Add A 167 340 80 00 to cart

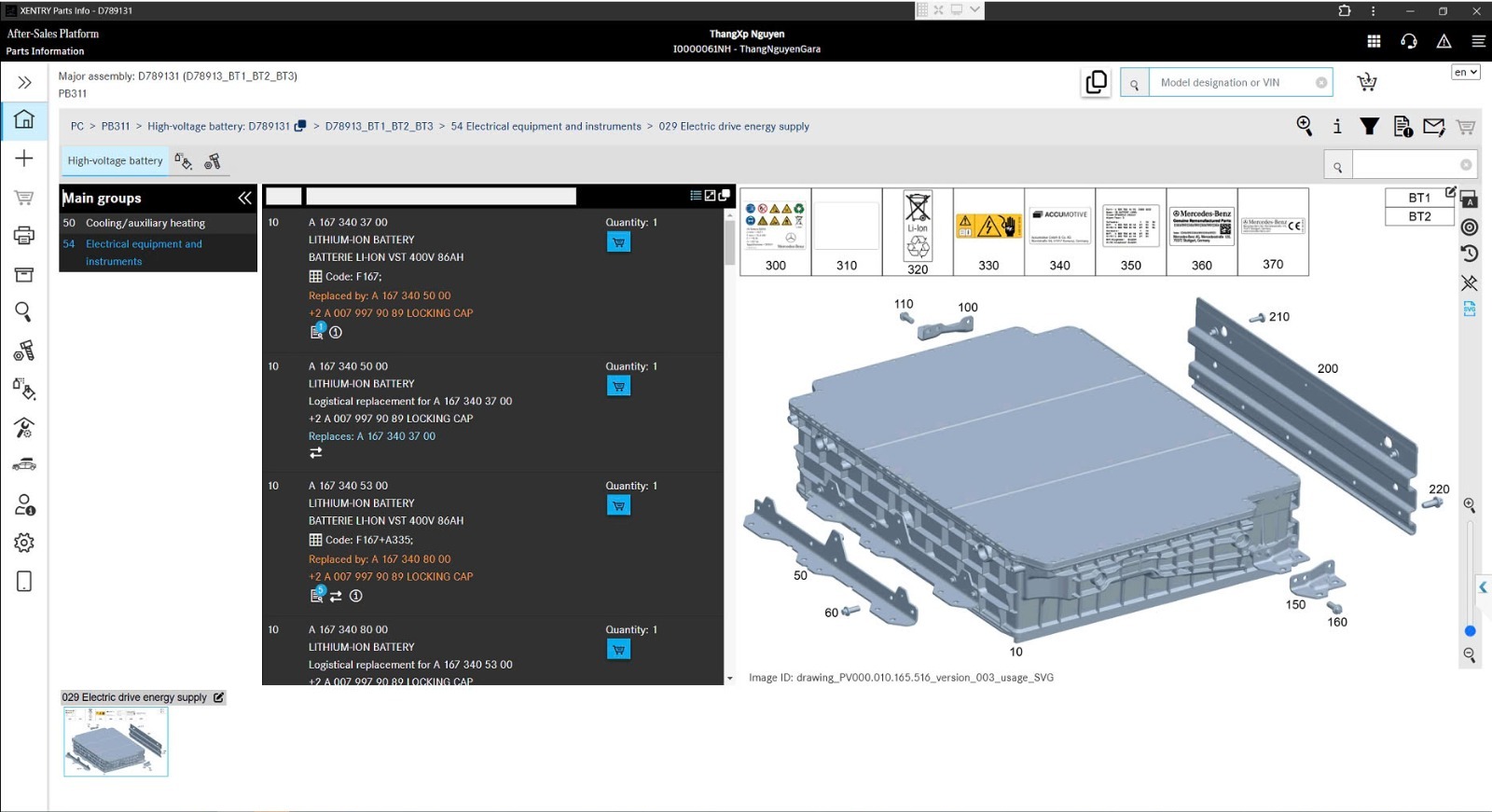(618, 649)
